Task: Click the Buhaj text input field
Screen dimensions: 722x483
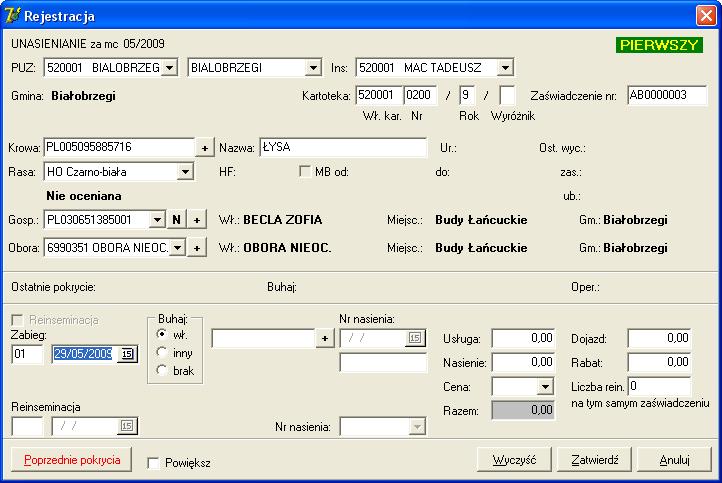Action: coord(263,339)
